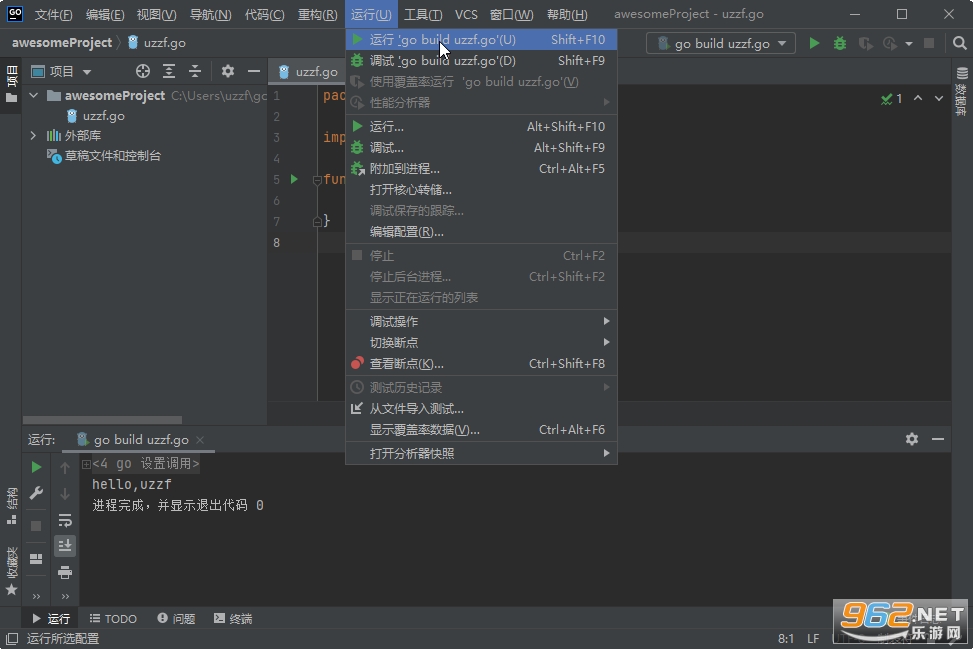Image resolution: width=973 pixels, height=649 pixels.
Task: Open the 问题 tool window button
Action: 176,619
